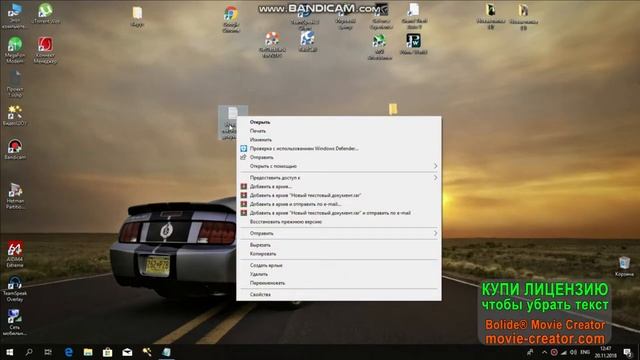640x360 pixels.
Task: Open File Explorer from the taskbar
Action: pyautogui.click(x=88, y=352)
